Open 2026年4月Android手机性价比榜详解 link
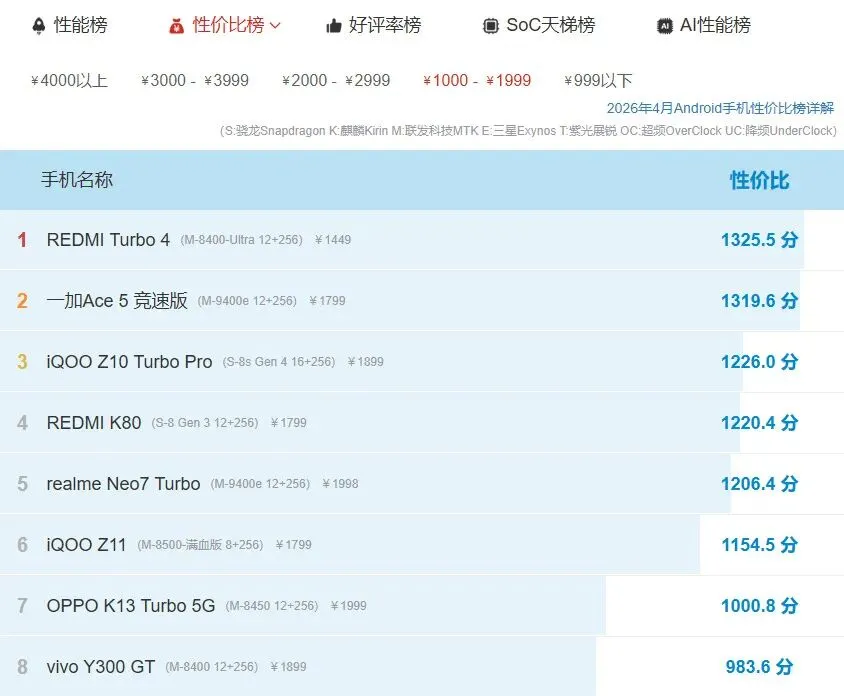Screen dimensions: 844x696 point(720,108)
